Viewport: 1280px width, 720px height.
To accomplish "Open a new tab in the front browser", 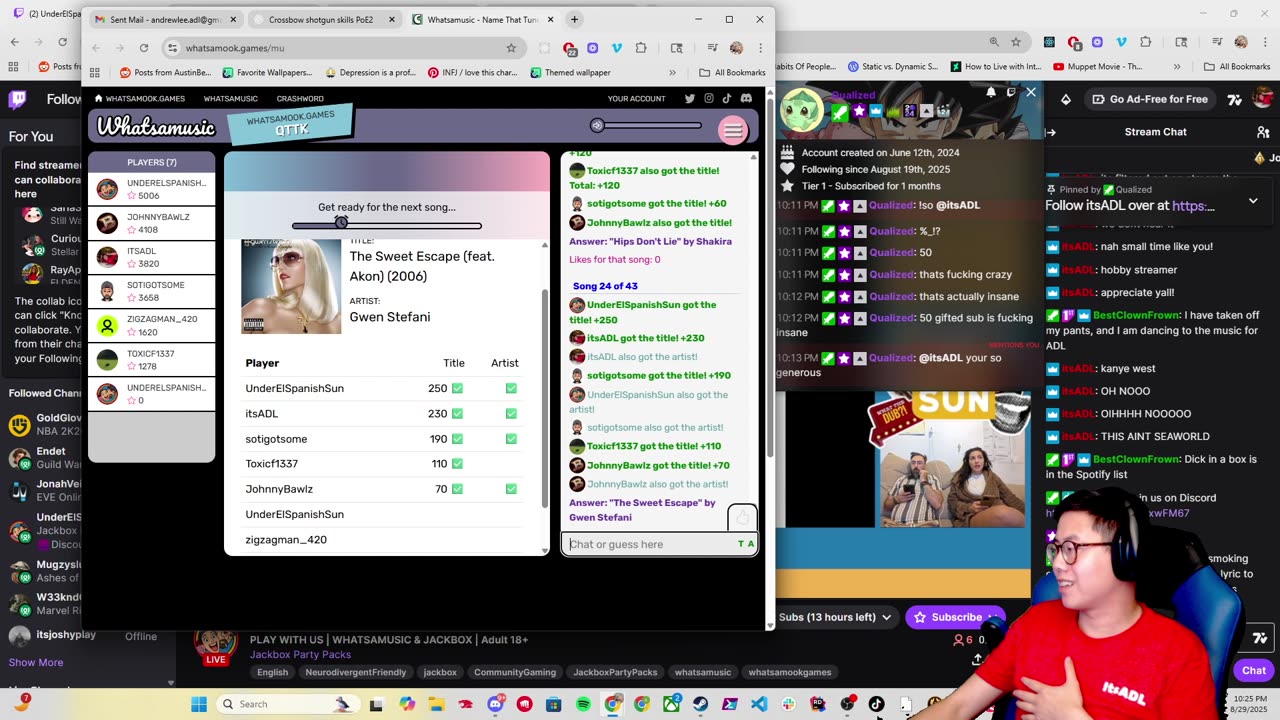I will coord(574,19).
